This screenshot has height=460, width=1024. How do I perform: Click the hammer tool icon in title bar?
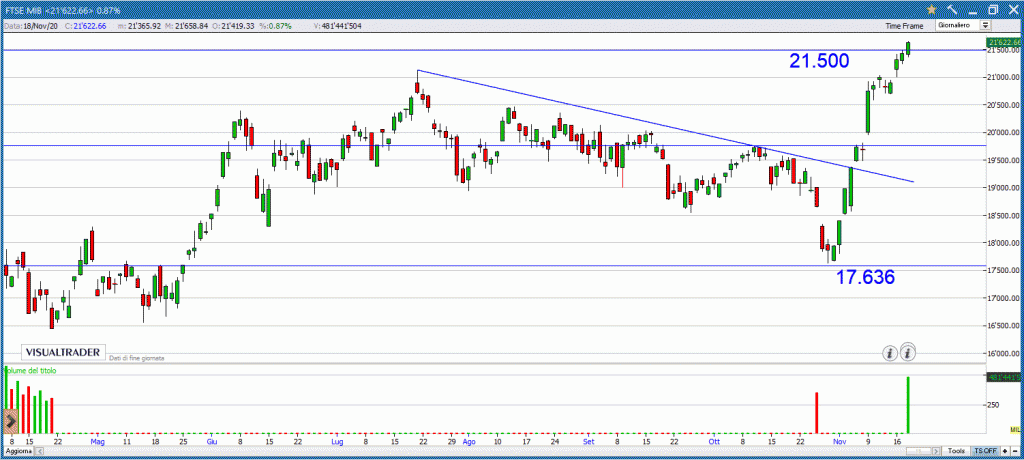[x=952, y=10]
